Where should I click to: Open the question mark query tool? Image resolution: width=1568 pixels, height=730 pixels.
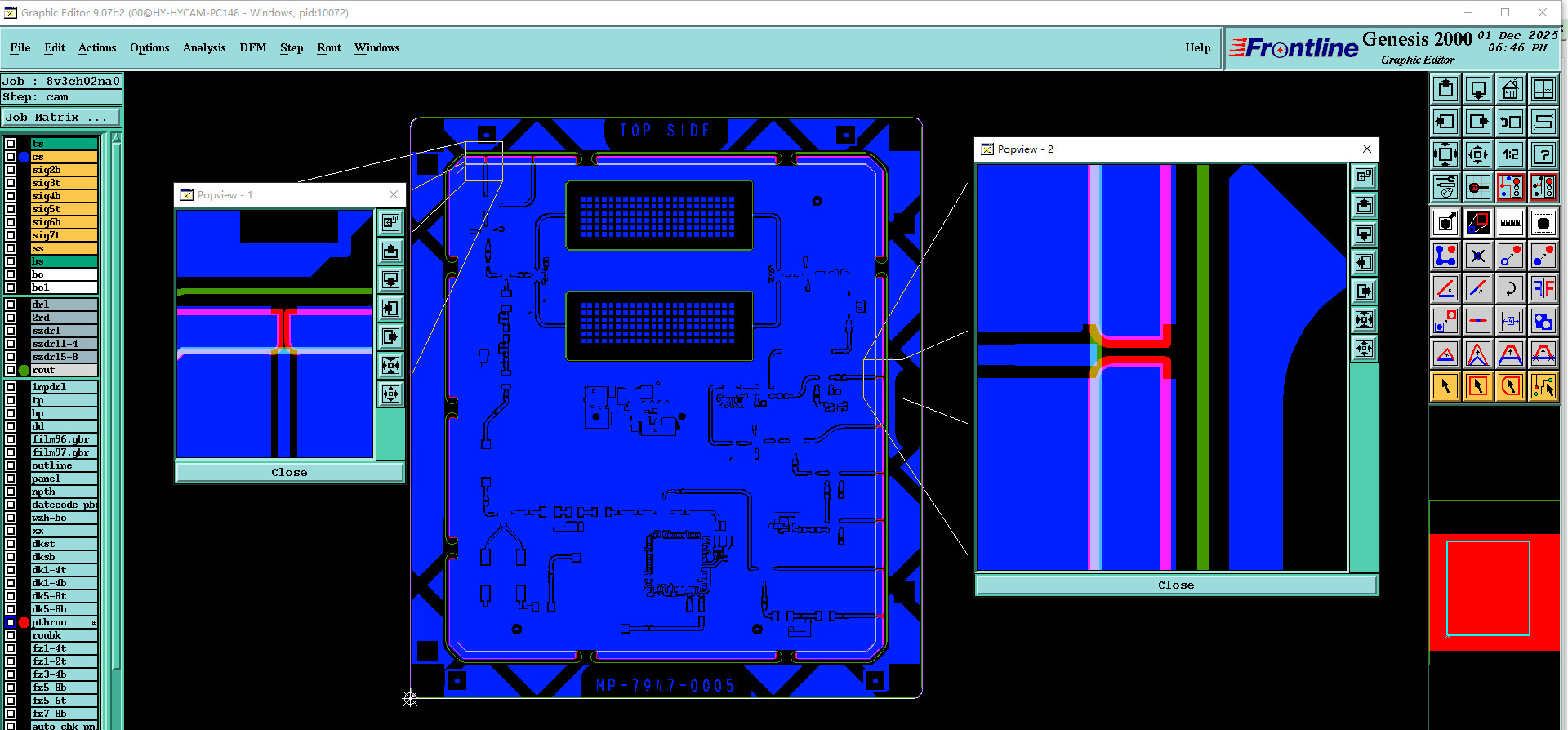(1543, 154)
